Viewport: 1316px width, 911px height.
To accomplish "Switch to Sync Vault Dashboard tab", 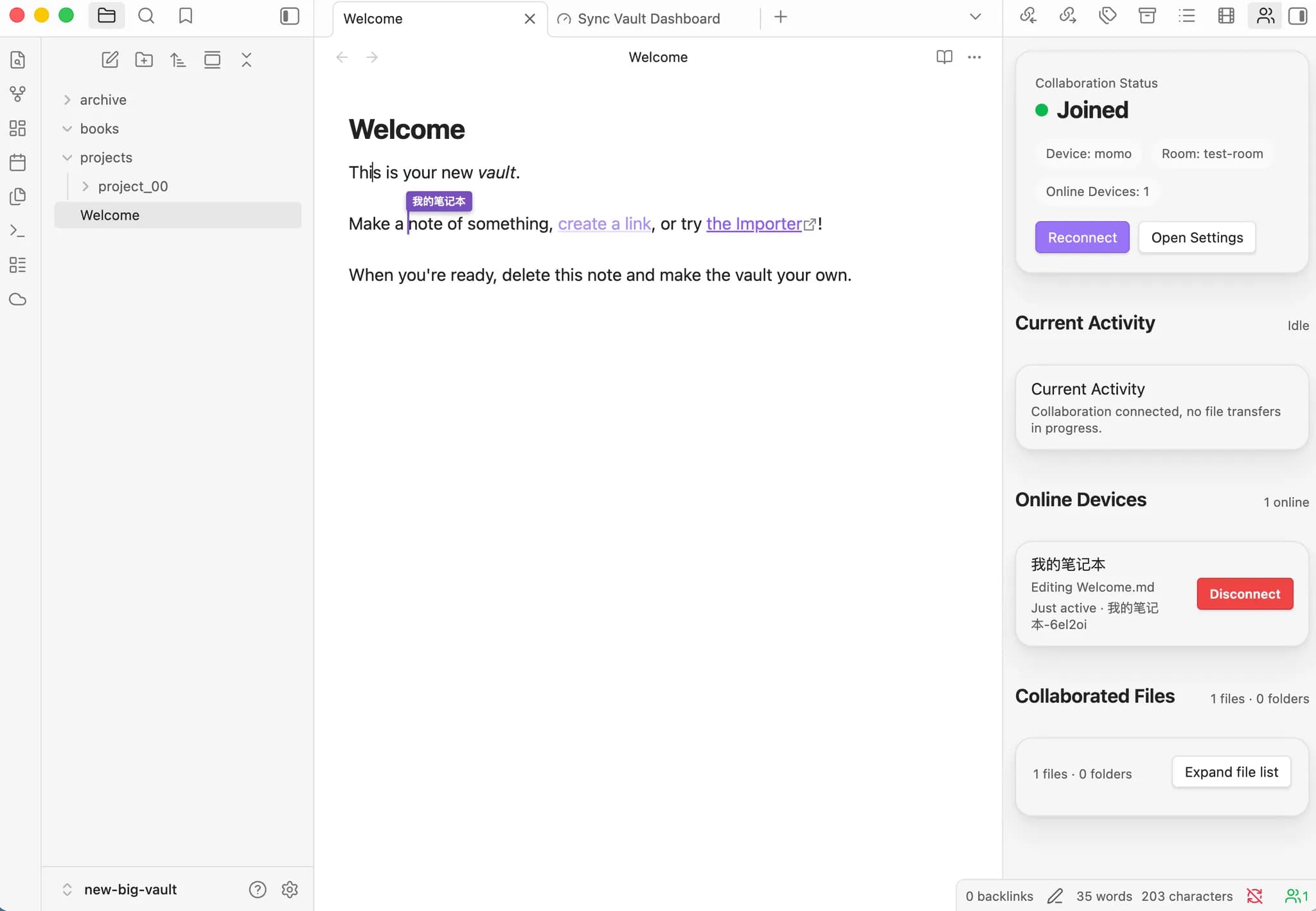I will click(x=648, y=19).
